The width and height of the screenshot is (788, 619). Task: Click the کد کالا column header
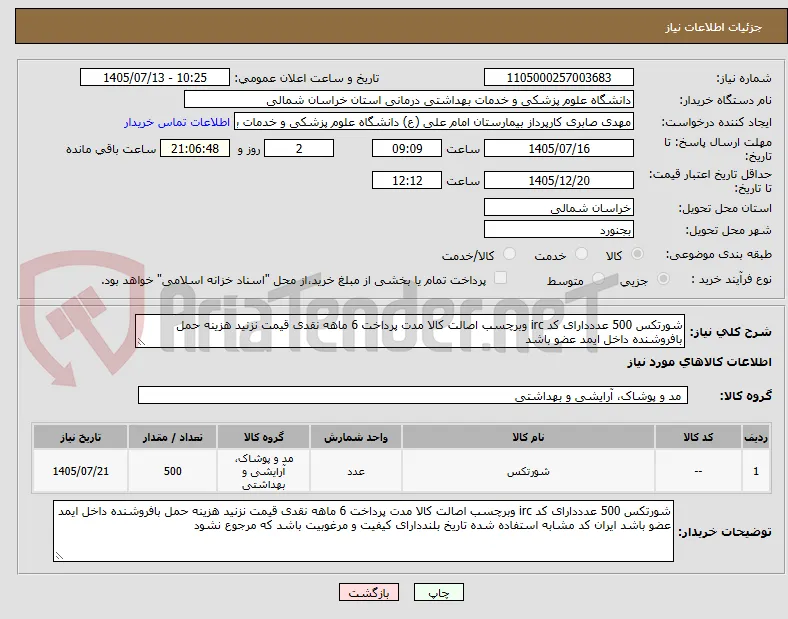click(x=698, y=437)
